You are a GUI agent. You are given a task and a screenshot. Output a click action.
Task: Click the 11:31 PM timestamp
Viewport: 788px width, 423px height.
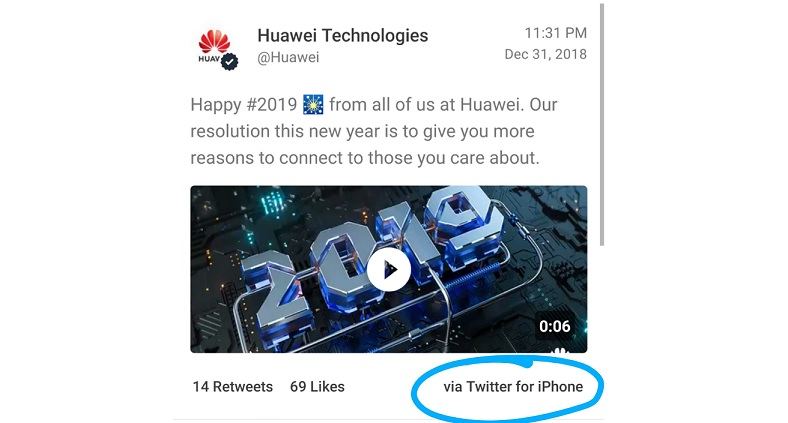click(556, 33)
